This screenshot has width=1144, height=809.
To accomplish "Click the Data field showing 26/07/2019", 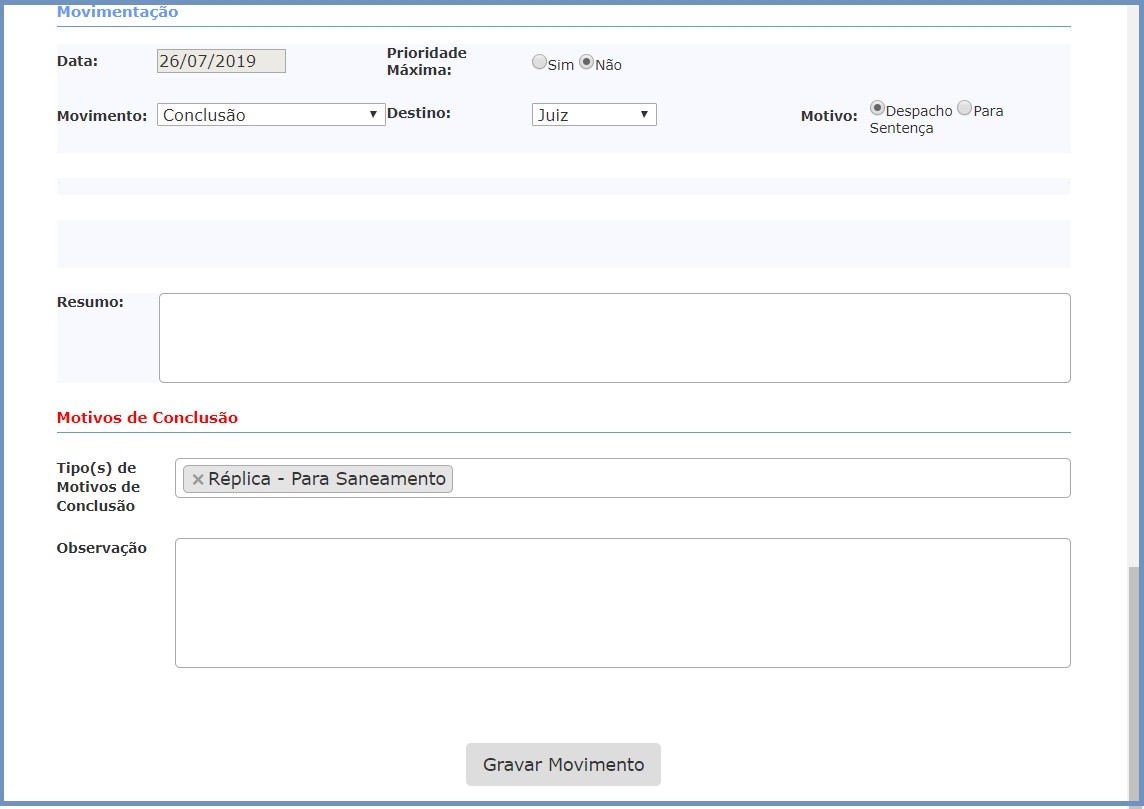I will click(221, 61).
